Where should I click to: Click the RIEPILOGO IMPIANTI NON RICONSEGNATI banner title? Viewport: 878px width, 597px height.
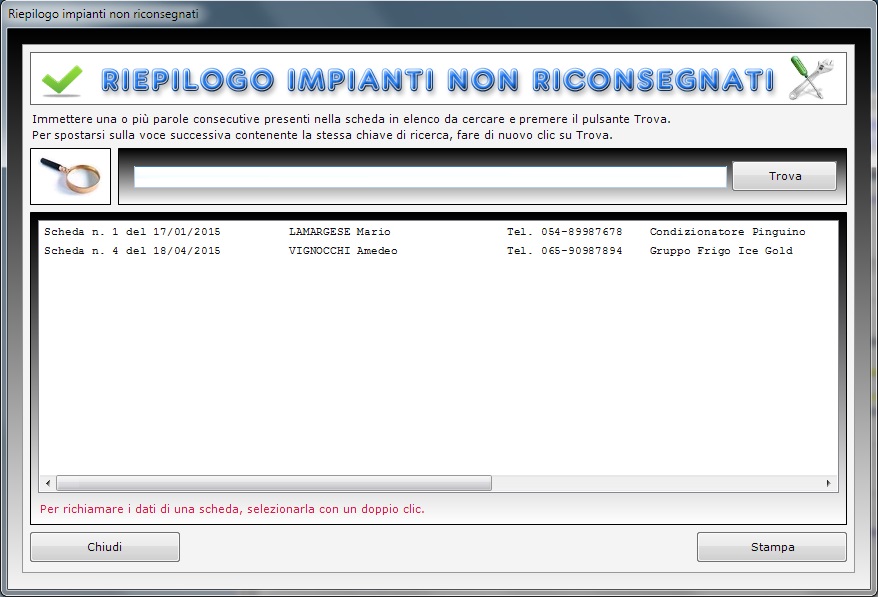pyautogui.click(x=438, y=80)
